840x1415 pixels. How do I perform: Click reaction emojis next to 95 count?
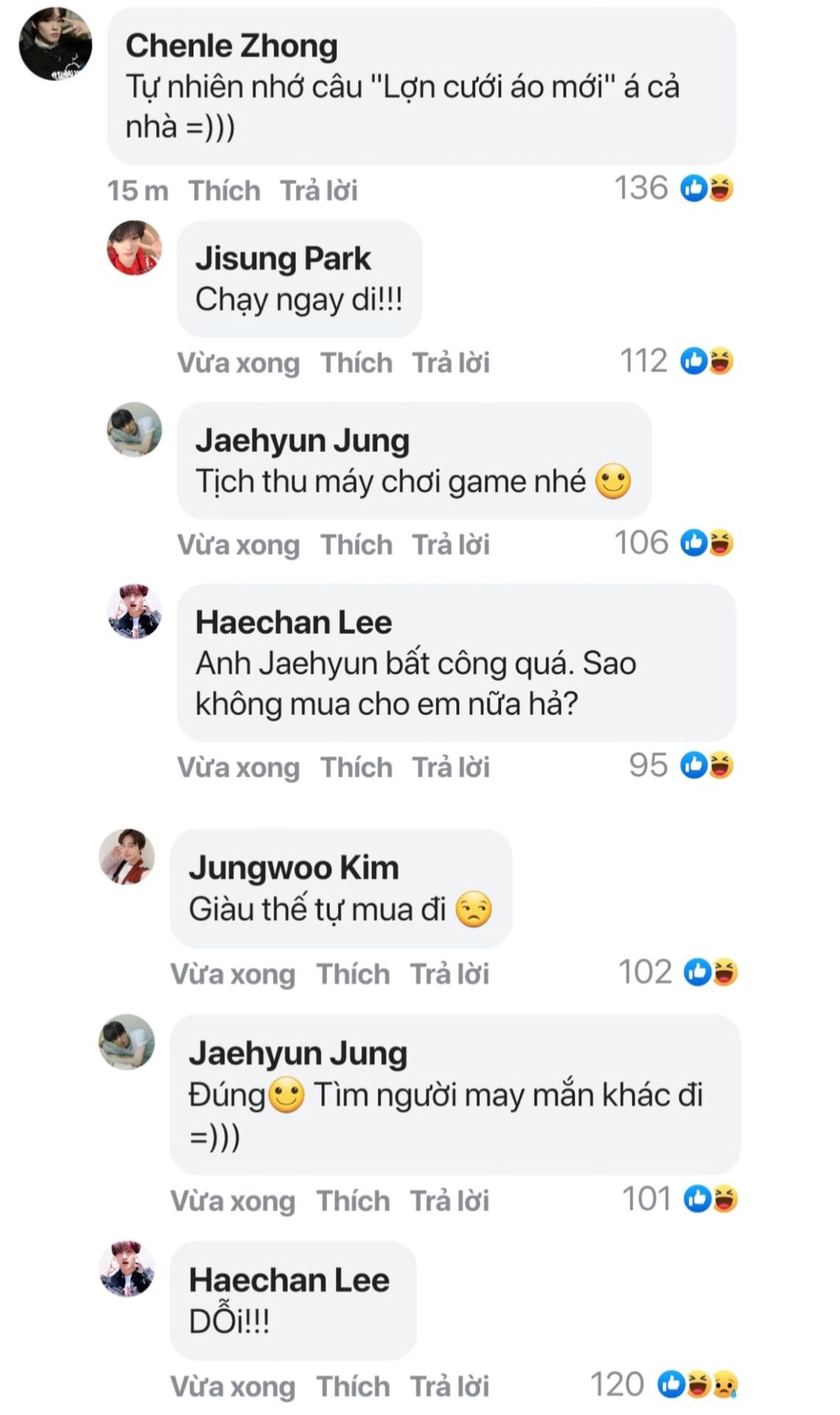click(x=707, y=766)
